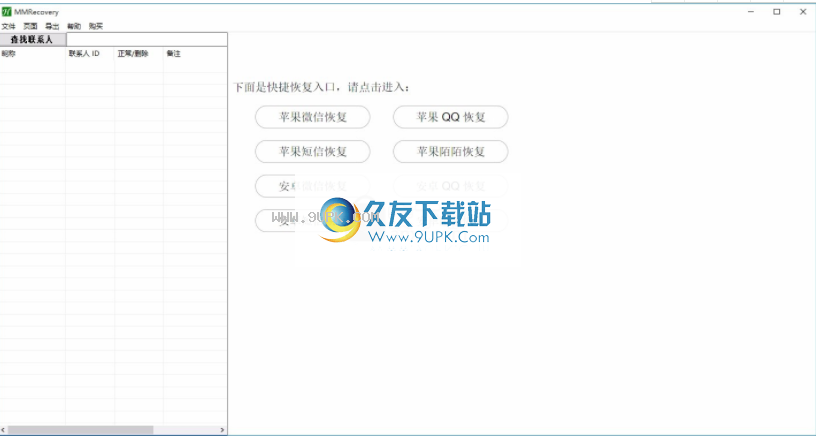Close the MMRecovery window
This screenshot has width=816, height=440.
[802, 11]
